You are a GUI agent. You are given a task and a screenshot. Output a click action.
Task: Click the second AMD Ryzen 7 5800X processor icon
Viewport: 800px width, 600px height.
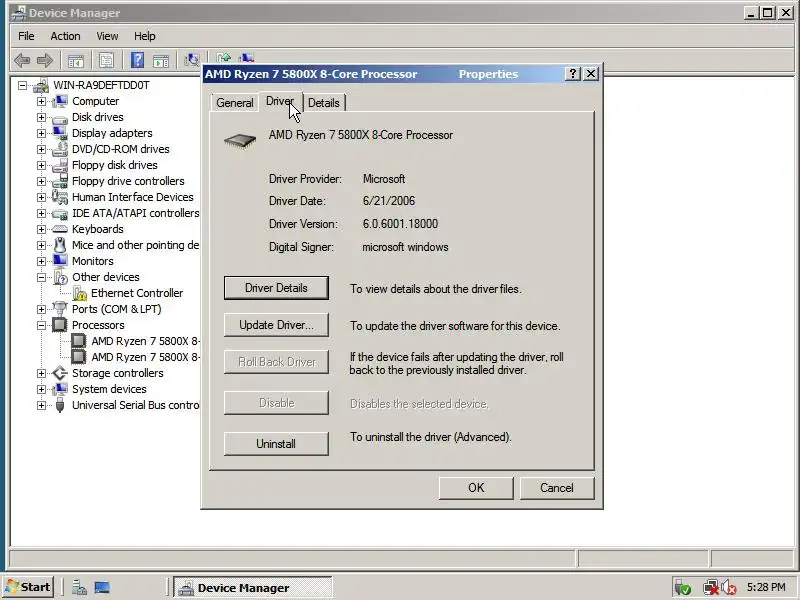79,357
